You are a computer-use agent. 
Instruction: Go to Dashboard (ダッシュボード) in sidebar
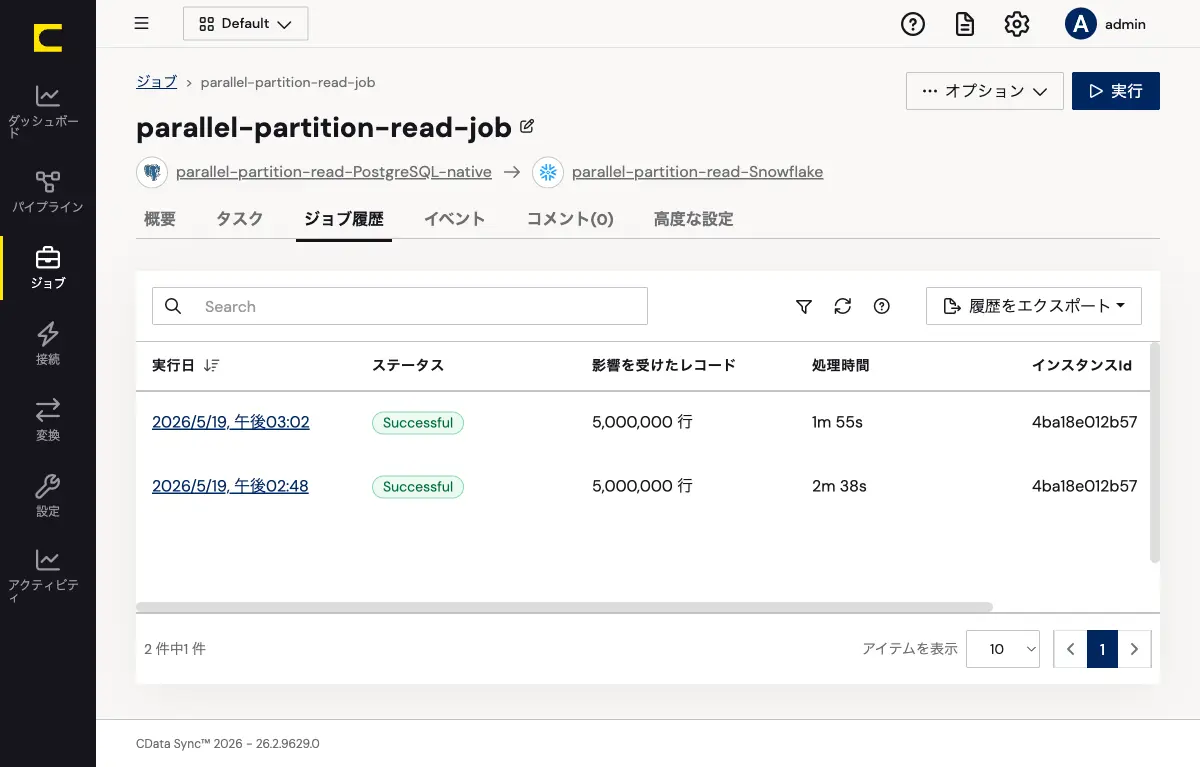[x=48, y=111]
